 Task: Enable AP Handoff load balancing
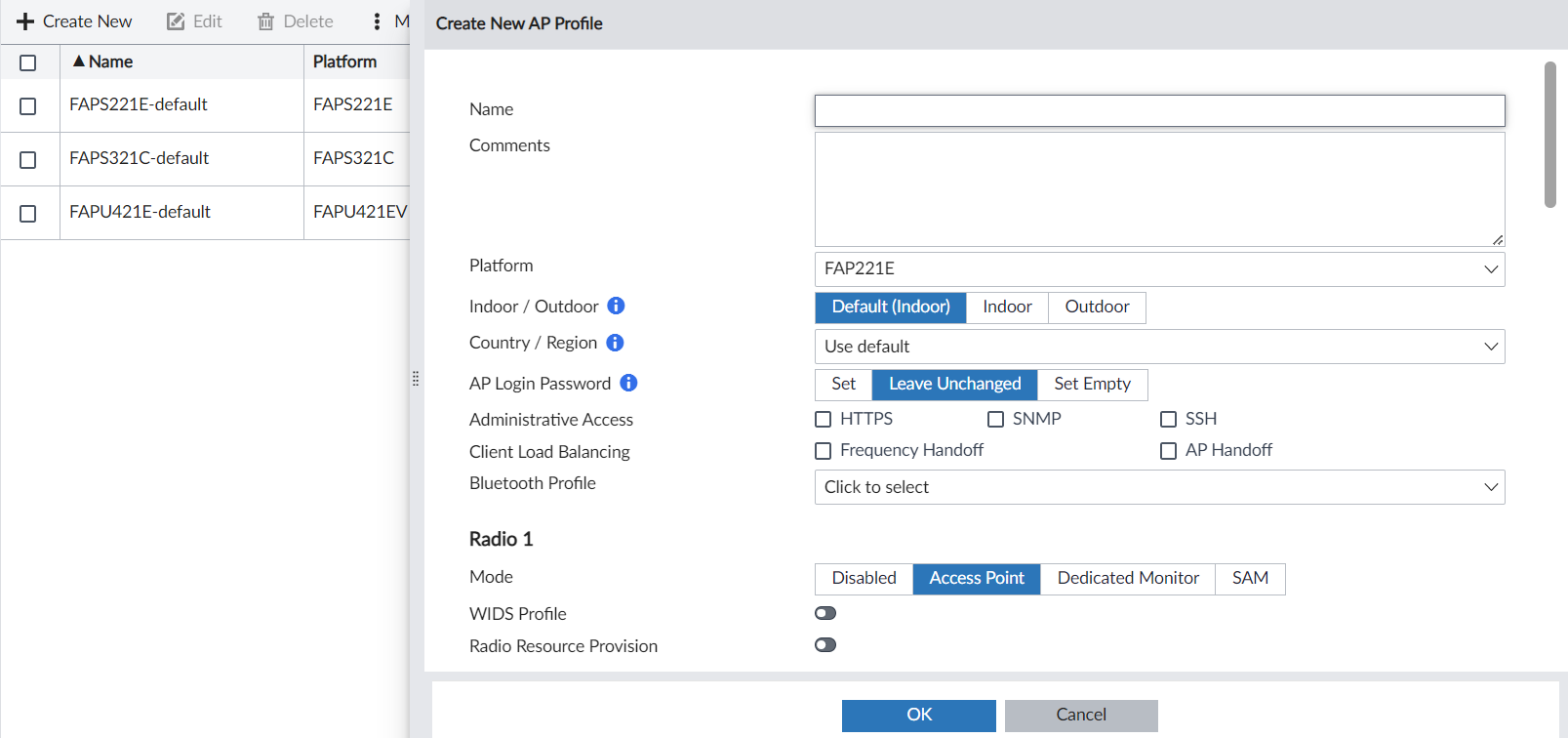pos(1169,451)
